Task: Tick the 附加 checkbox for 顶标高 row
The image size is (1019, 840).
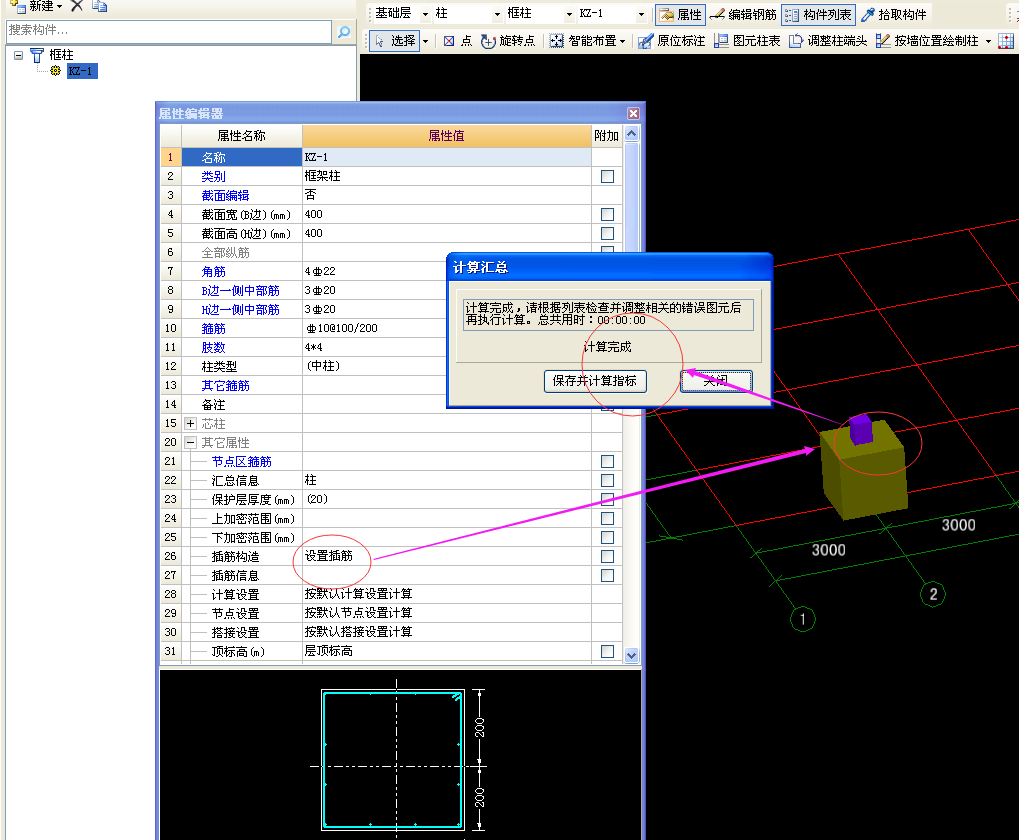Action: tap(607, 652)
